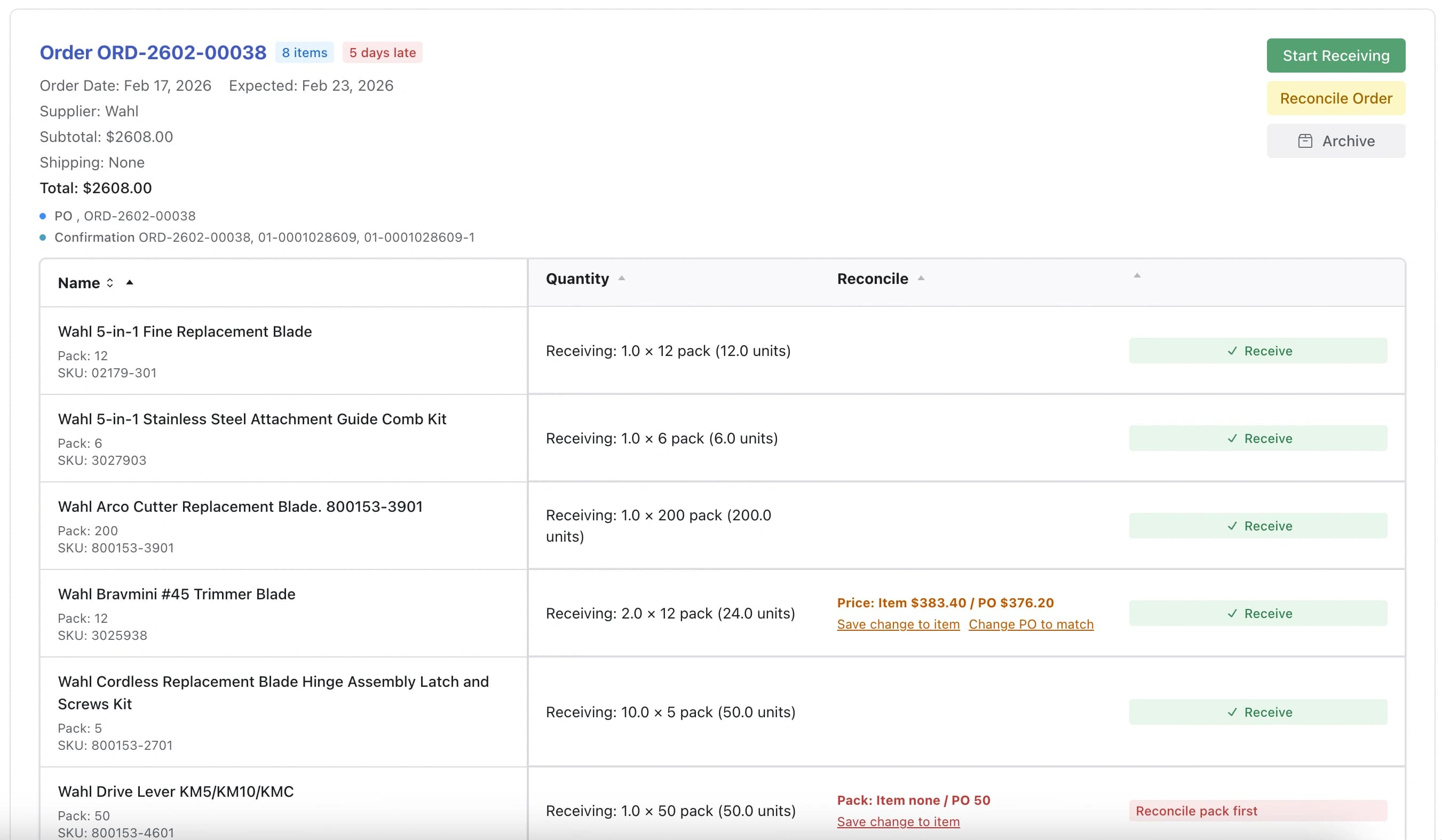1442x840 pixels.
Task: Click SKU: 800153-3901 text
Action: point(116,548)
